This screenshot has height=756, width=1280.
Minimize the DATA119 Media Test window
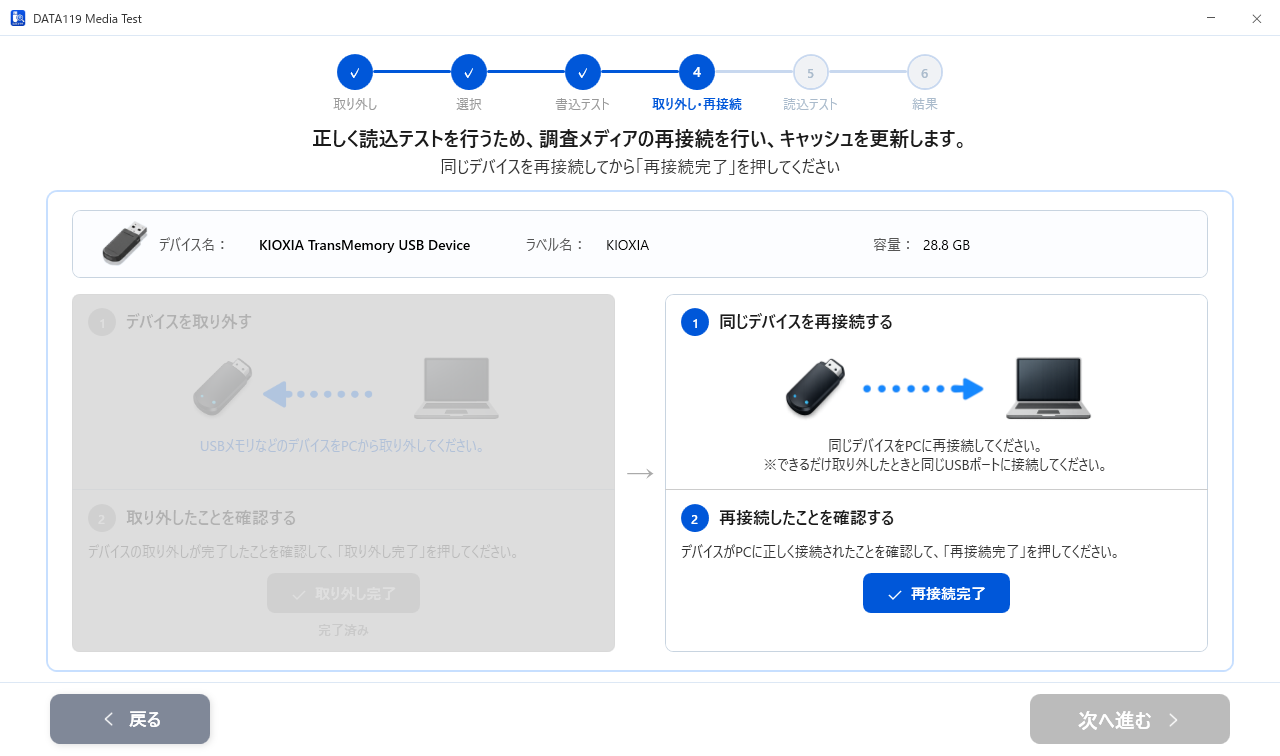pyautogui.click(x=1211, y=18)
